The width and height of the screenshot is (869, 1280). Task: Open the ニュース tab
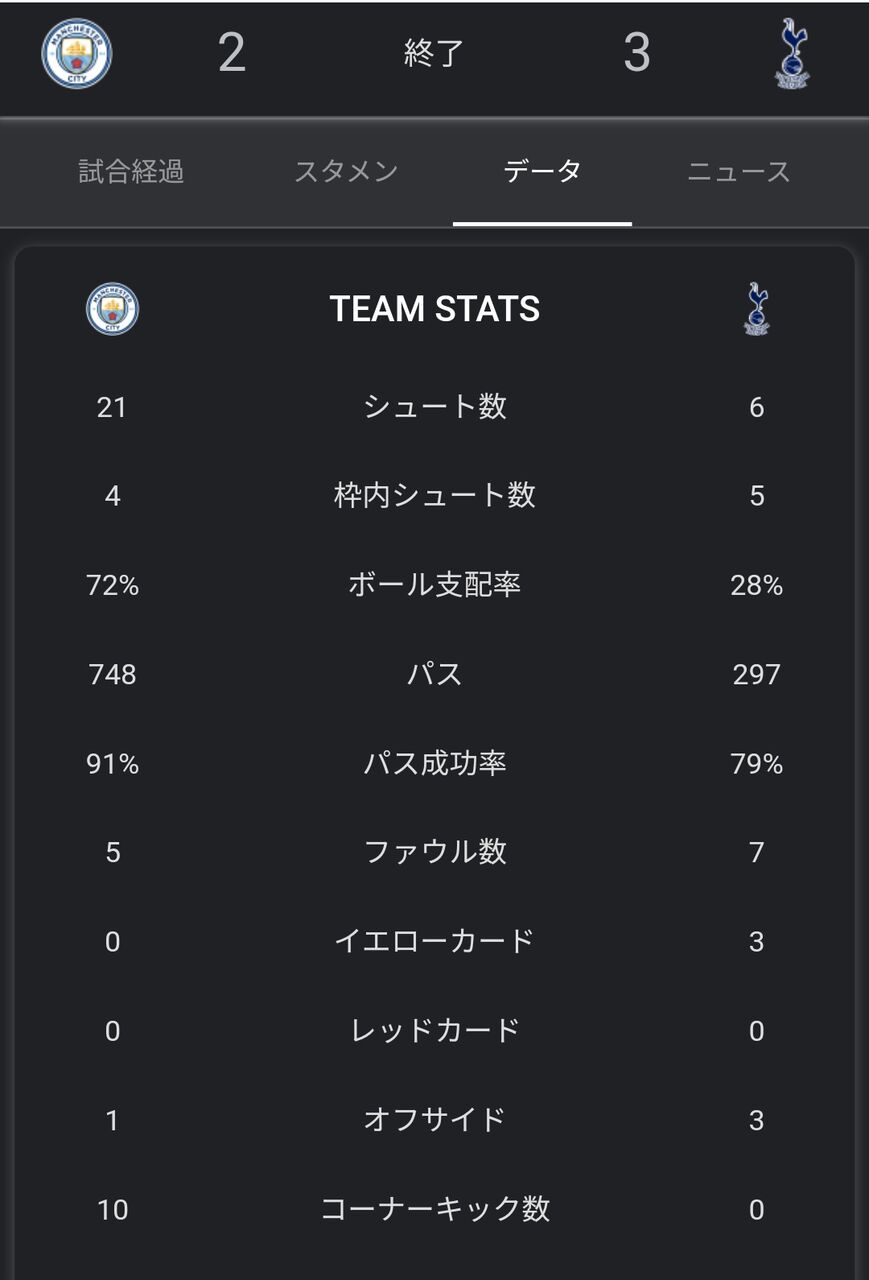click(738, 172)
